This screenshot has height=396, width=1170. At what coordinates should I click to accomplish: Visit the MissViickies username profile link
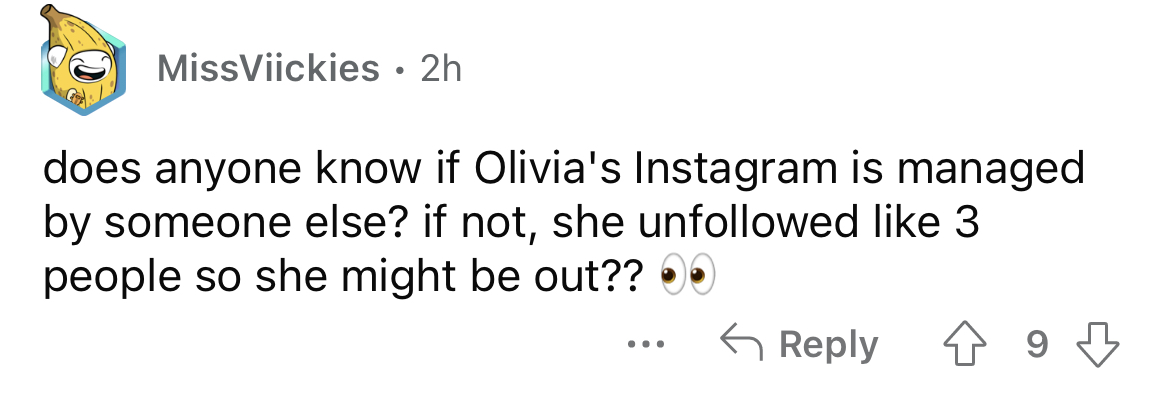point(269,69)
